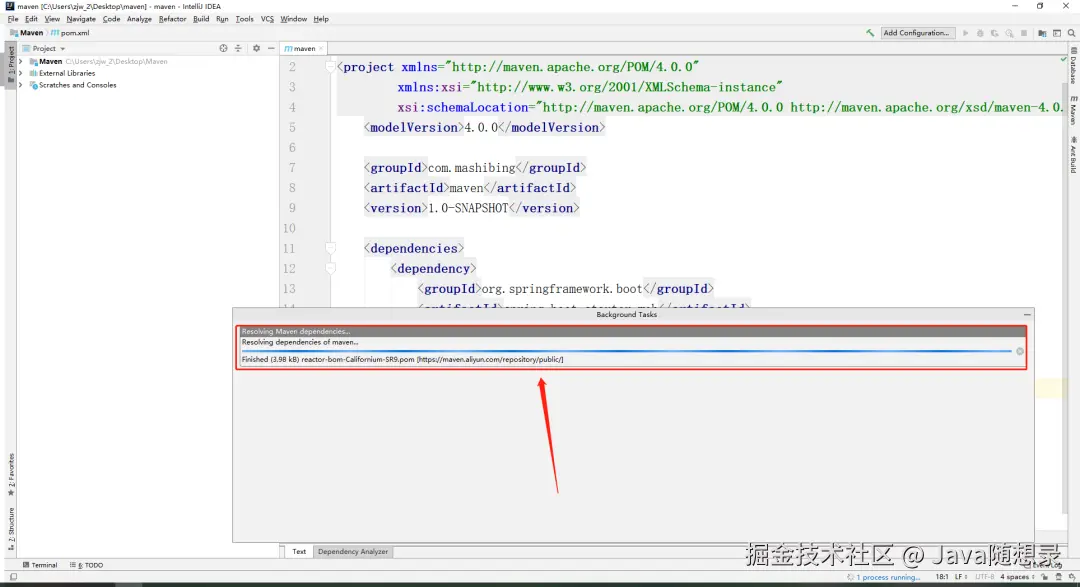This screenshot has height=587, width=1080.
Task: Click the tool windows toggle icon at bottom-left
Action: point(13,577)
